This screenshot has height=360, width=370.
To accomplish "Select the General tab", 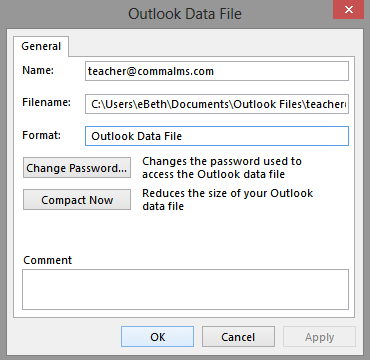I will (x=41, y=46).
